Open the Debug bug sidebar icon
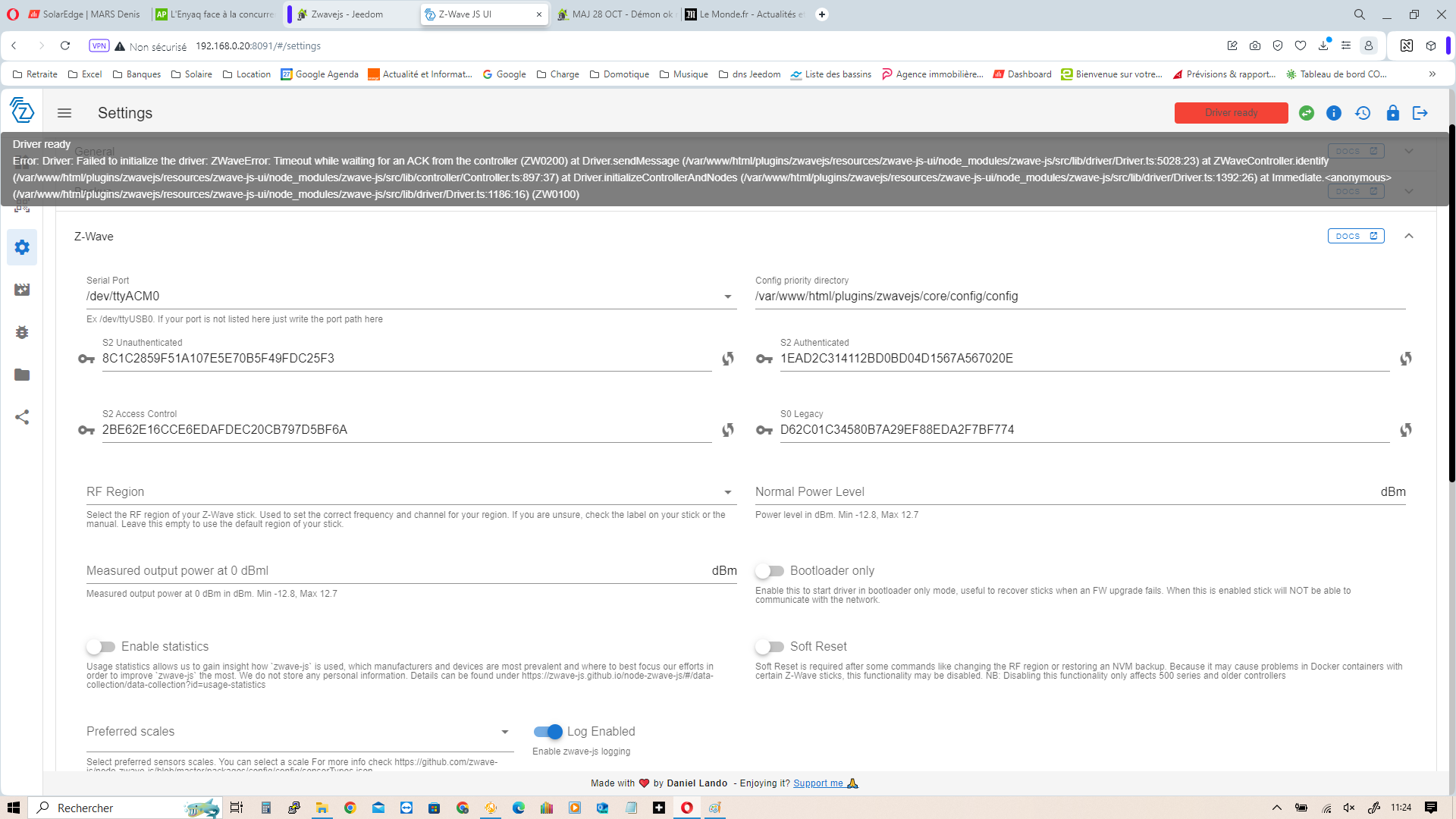This screenshot has height=819, width=1456. (22, 332)
